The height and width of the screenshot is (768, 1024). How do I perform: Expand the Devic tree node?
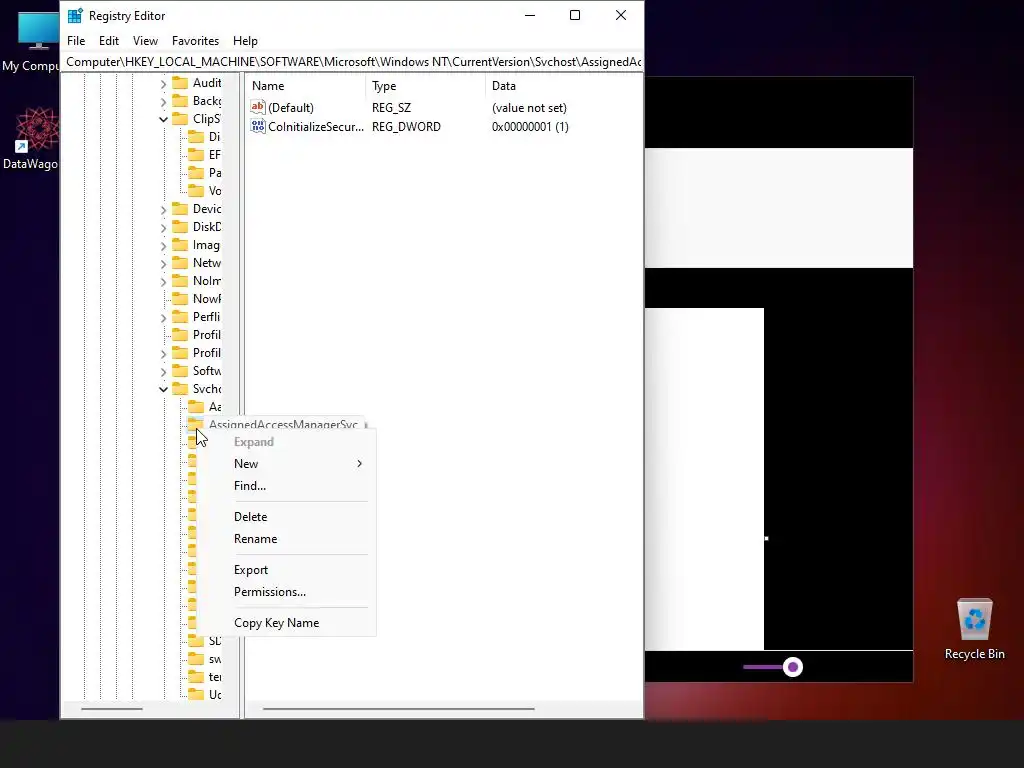[x=163, y=210]
